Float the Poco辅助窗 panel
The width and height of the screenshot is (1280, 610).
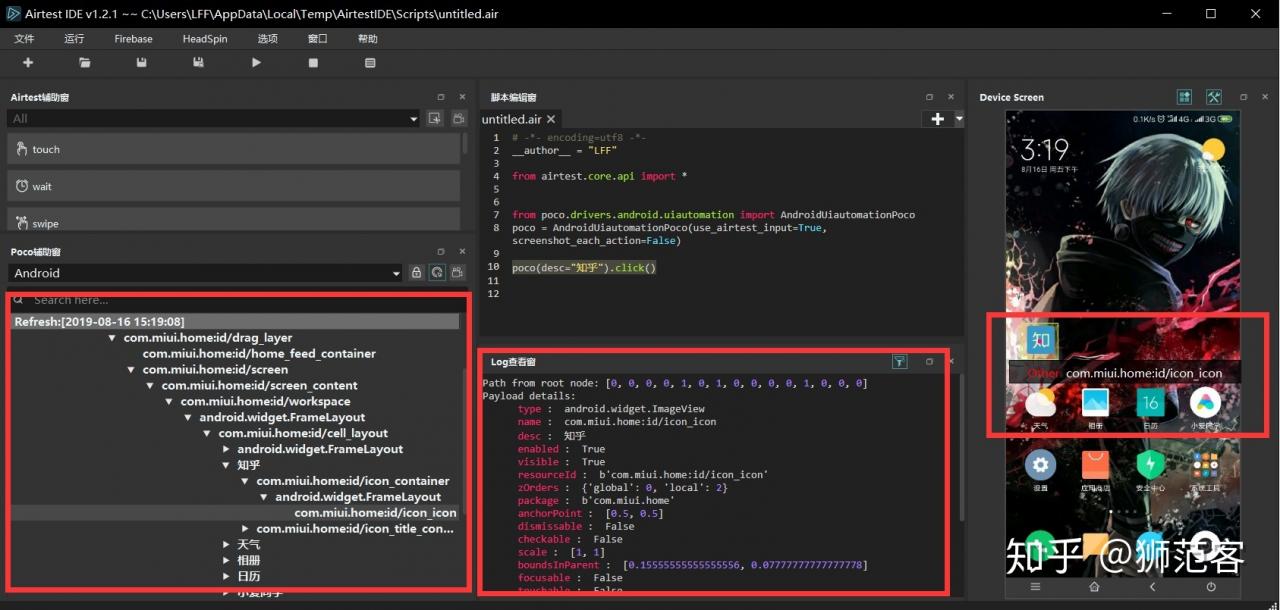(441, 252)
